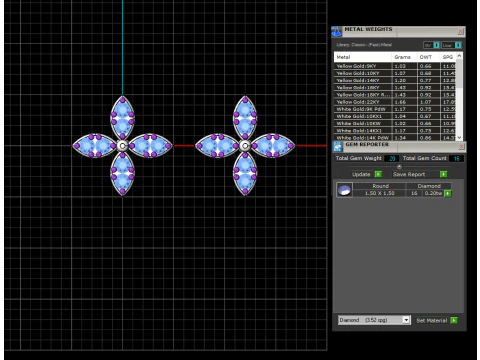Collapse the gem totals with the small arrow
Viewport: 480px width, 360px height.
(399, 166)
